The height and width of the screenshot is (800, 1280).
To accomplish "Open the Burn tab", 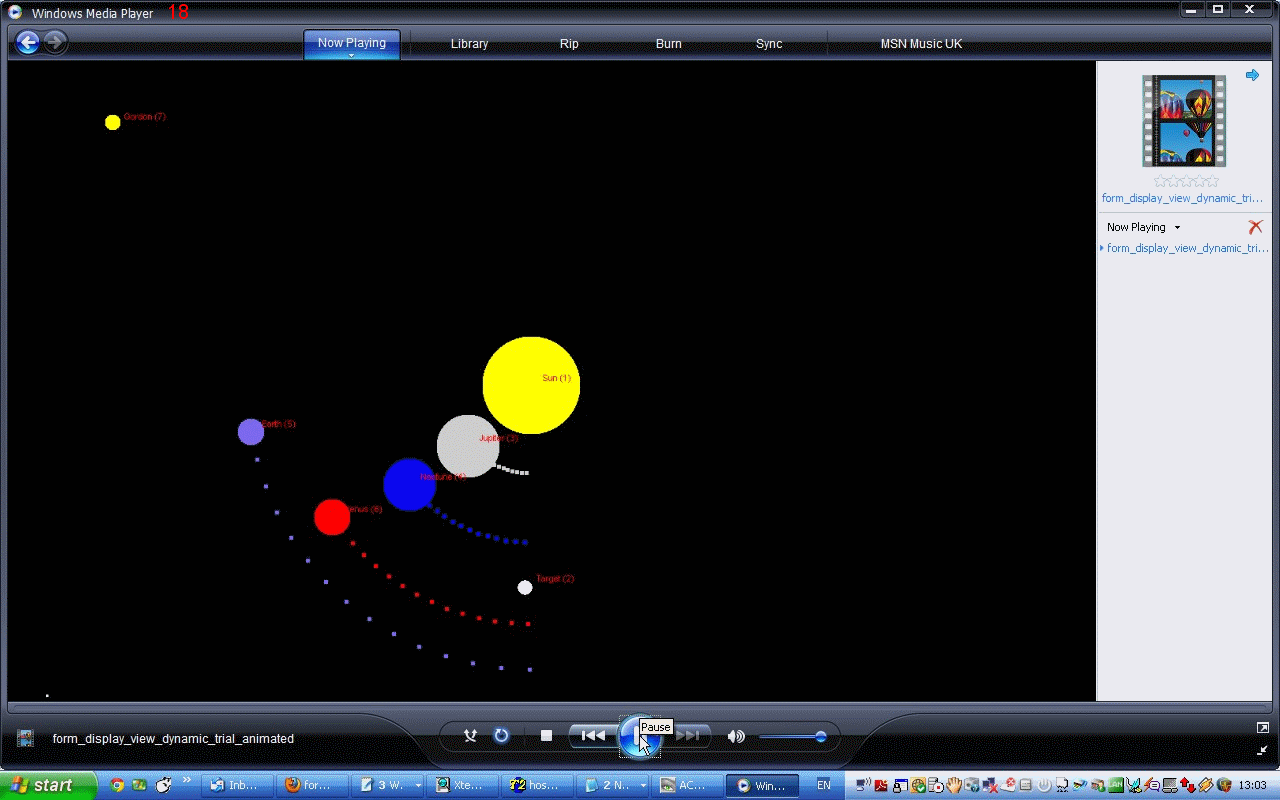I will click(x=669, y=44).
